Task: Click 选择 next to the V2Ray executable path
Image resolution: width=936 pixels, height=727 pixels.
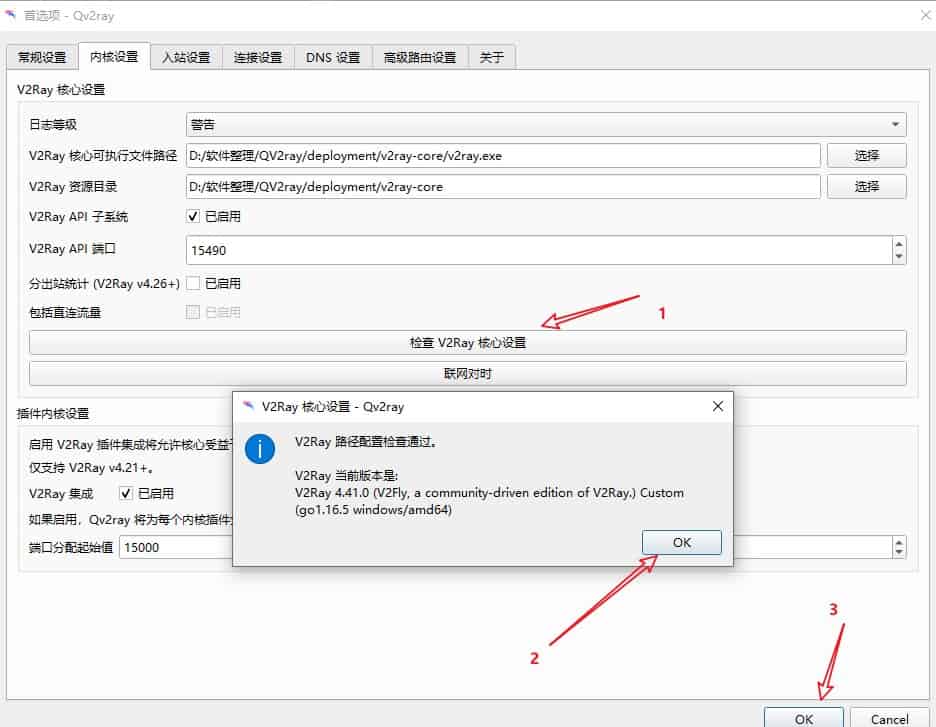Action: coord(866,155)
